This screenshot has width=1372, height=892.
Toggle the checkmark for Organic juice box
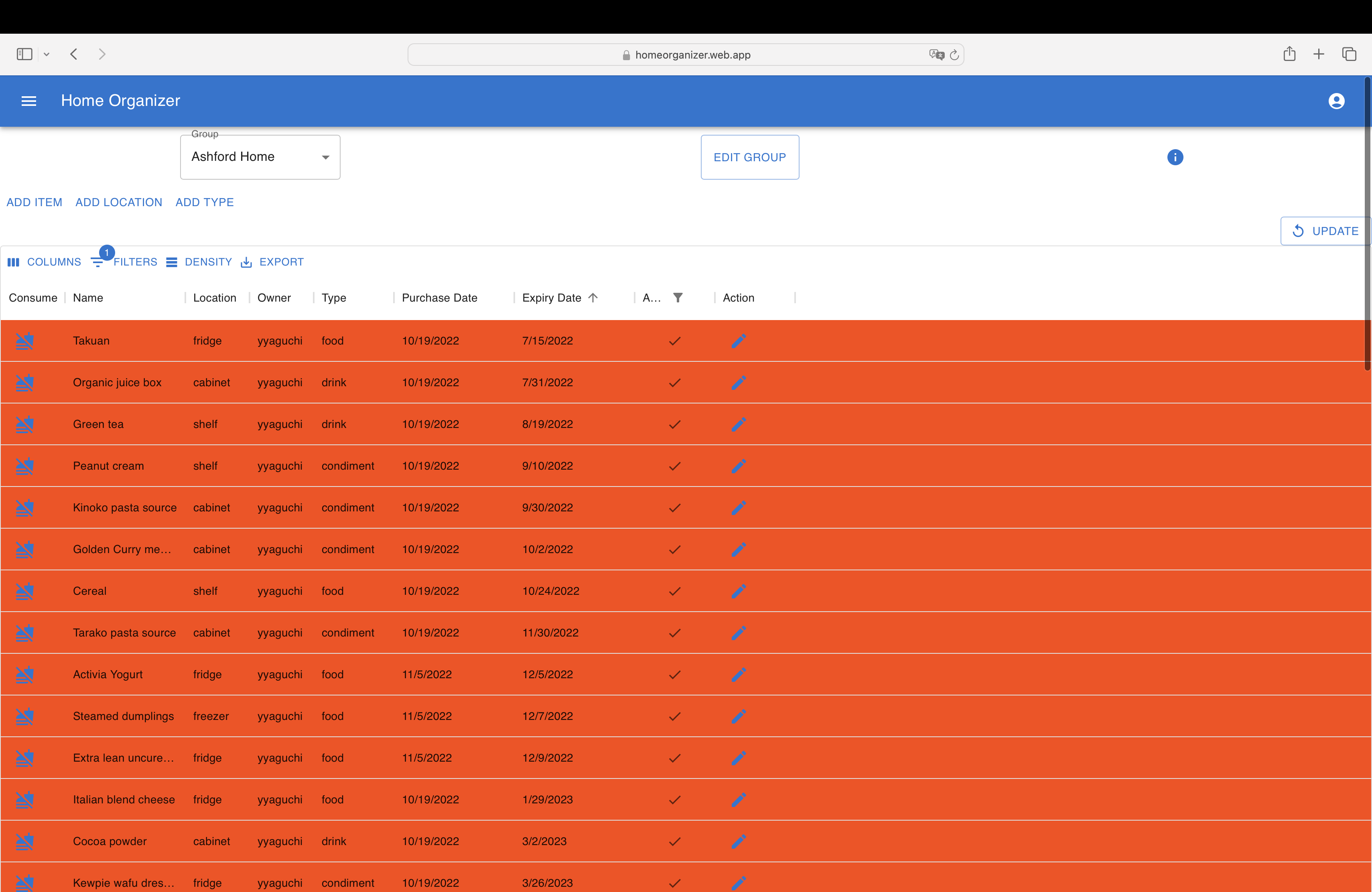pos(674,383)
